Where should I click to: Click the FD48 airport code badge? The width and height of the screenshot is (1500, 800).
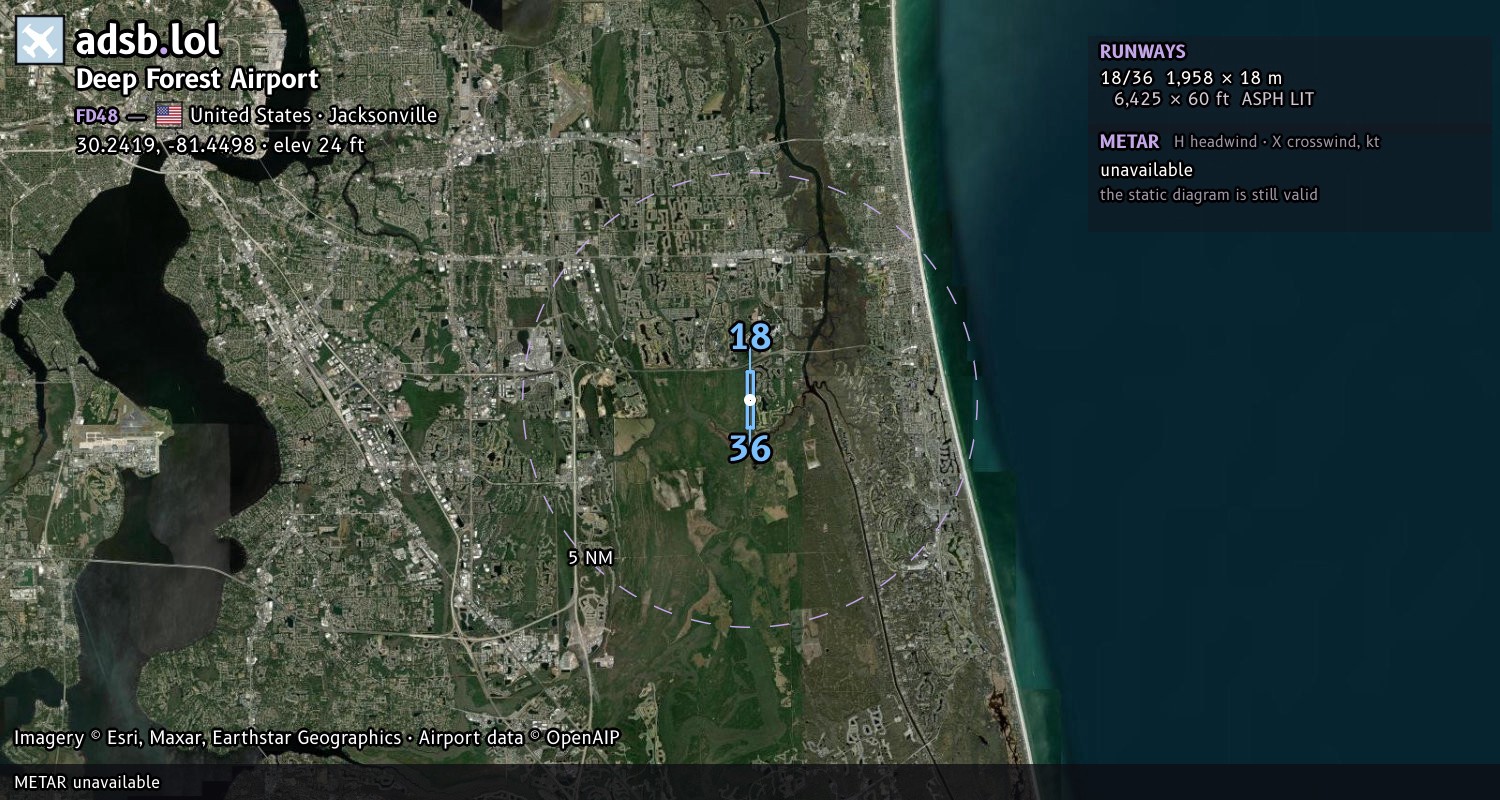point(97,116)
